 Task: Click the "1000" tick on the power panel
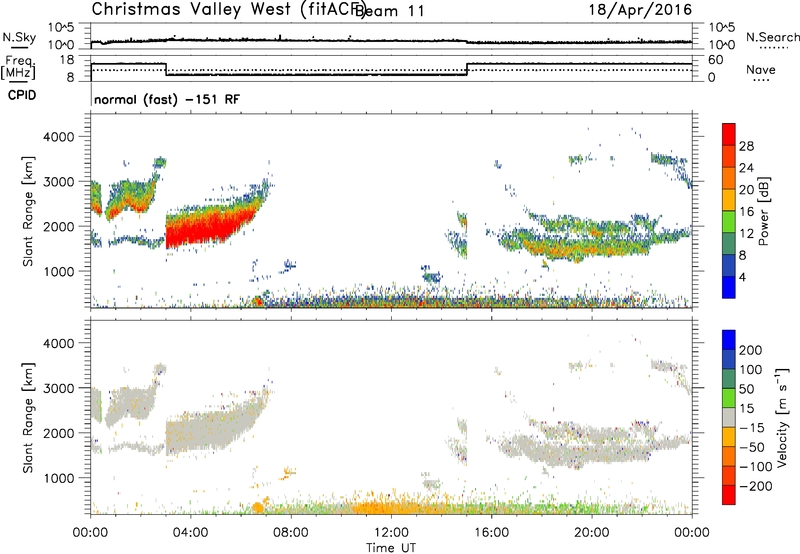58,271
